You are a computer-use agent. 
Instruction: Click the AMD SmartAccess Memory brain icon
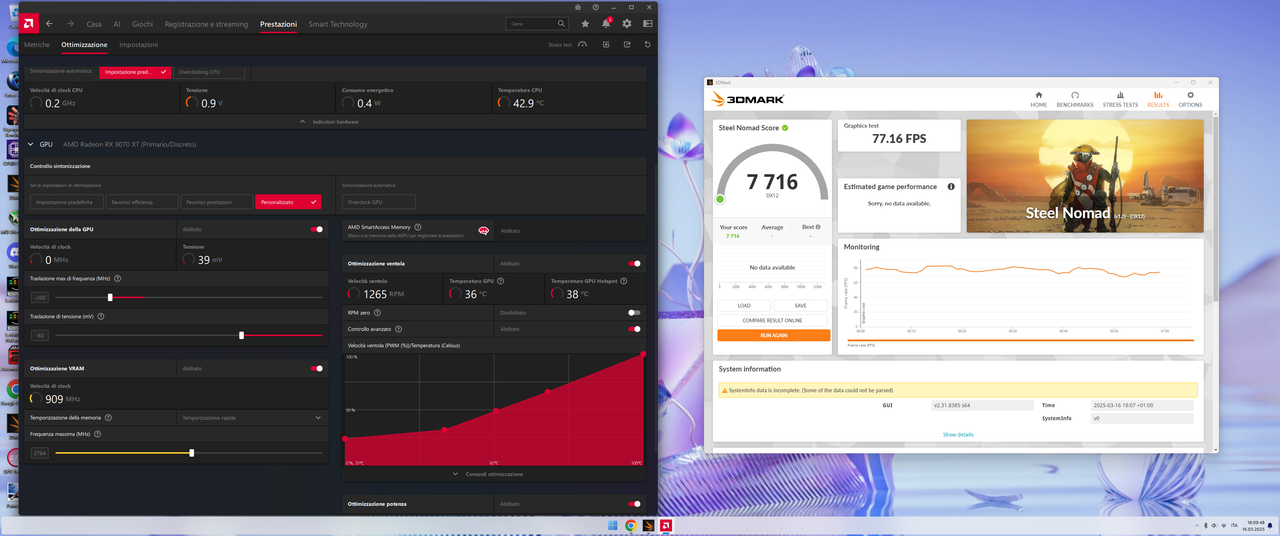[484, 231]
